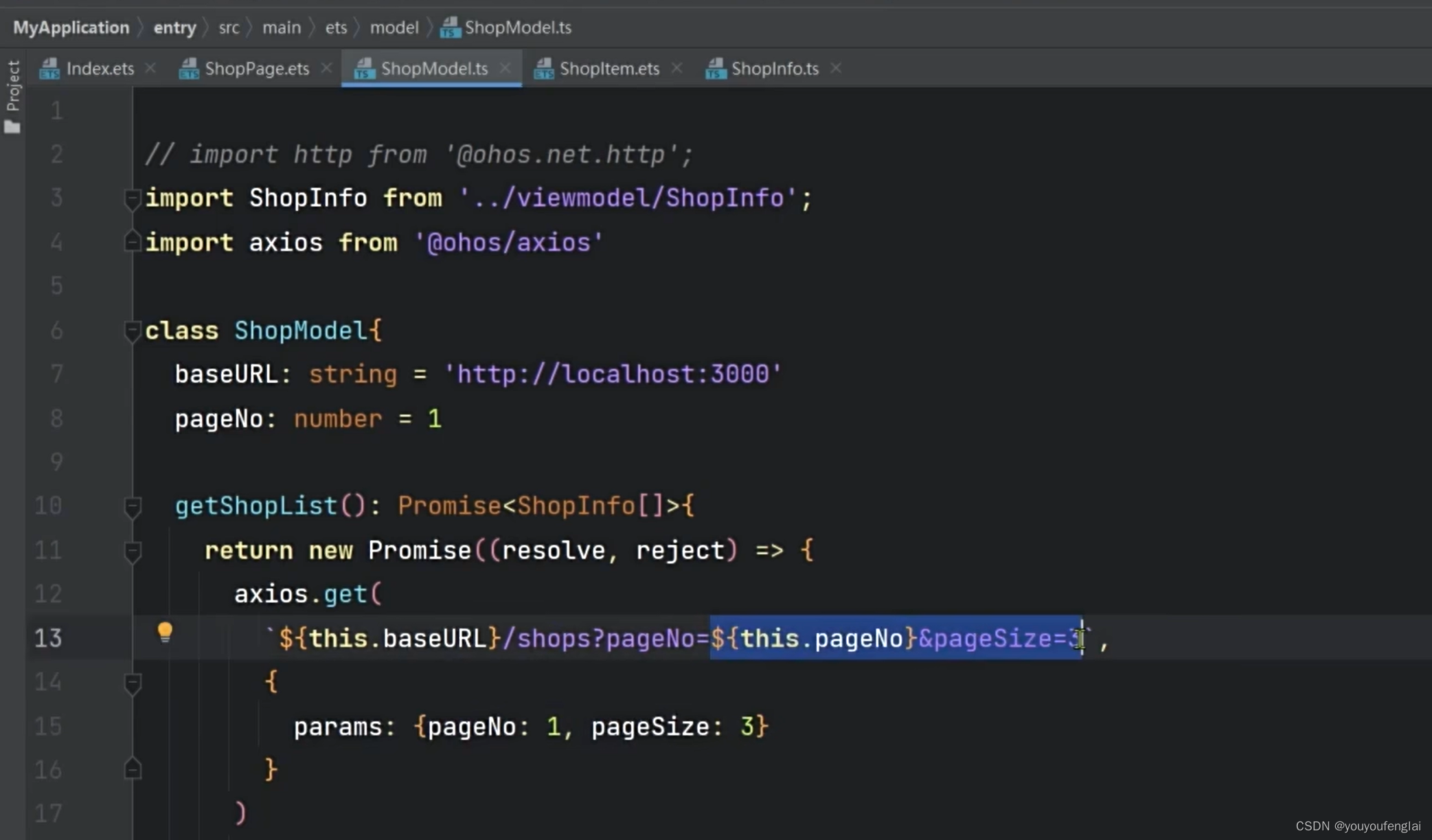The image size is (1432, 840).
Task: Click the ${this.baseURL} template expression
Action: pos(390,638)
